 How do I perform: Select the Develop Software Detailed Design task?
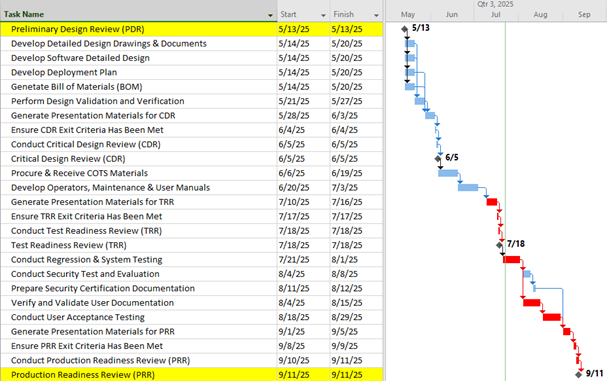(80, 58)
